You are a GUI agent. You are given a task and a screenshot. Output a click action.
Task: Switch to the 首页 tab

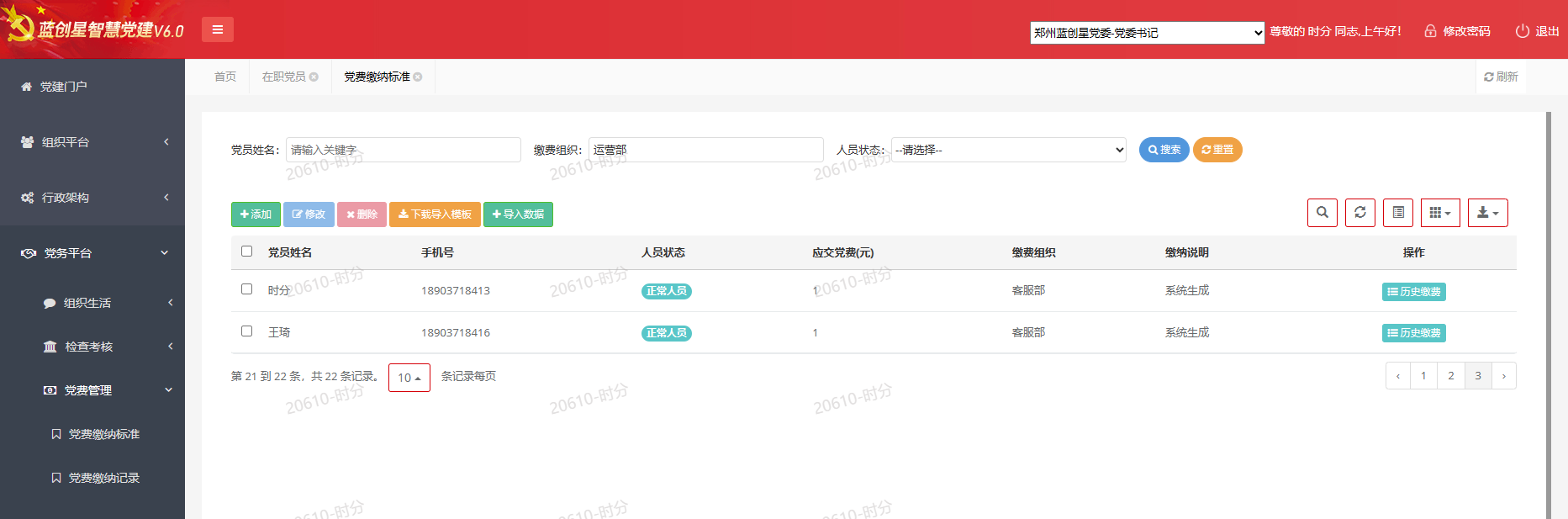[225, 77]
